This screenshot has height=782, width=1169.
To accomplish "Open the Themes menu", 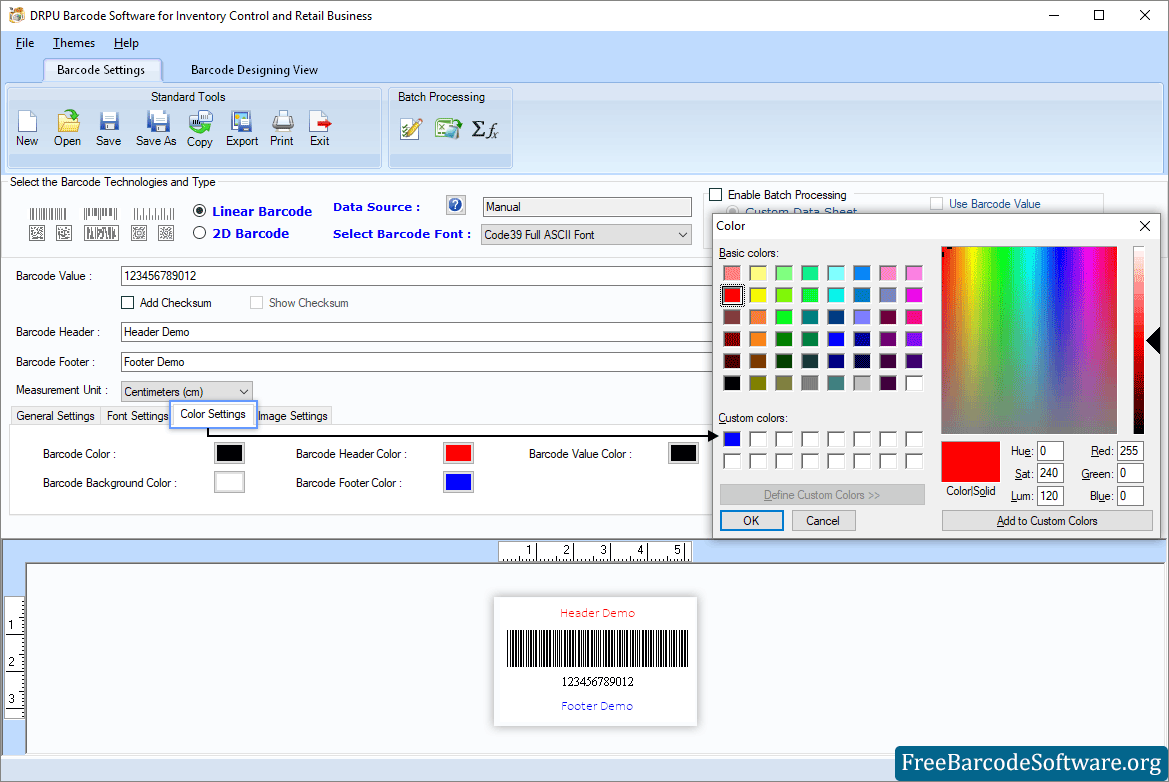I will pos(74,43).
